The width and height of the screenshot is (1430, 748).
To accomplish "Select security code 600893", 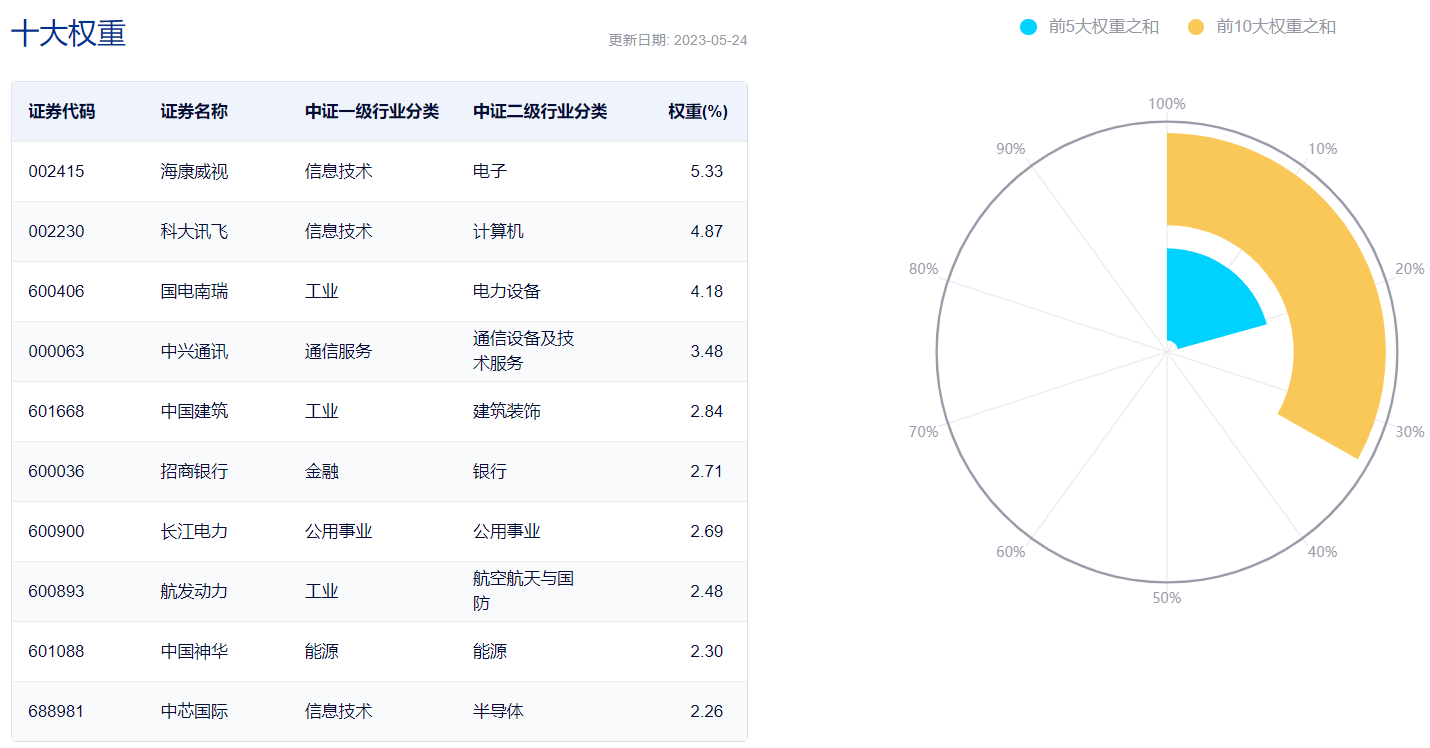I will 56,592.
